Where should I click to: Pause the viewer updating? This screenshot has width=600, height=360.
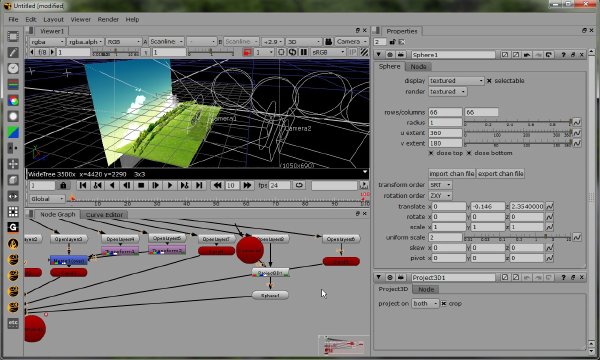304,52
